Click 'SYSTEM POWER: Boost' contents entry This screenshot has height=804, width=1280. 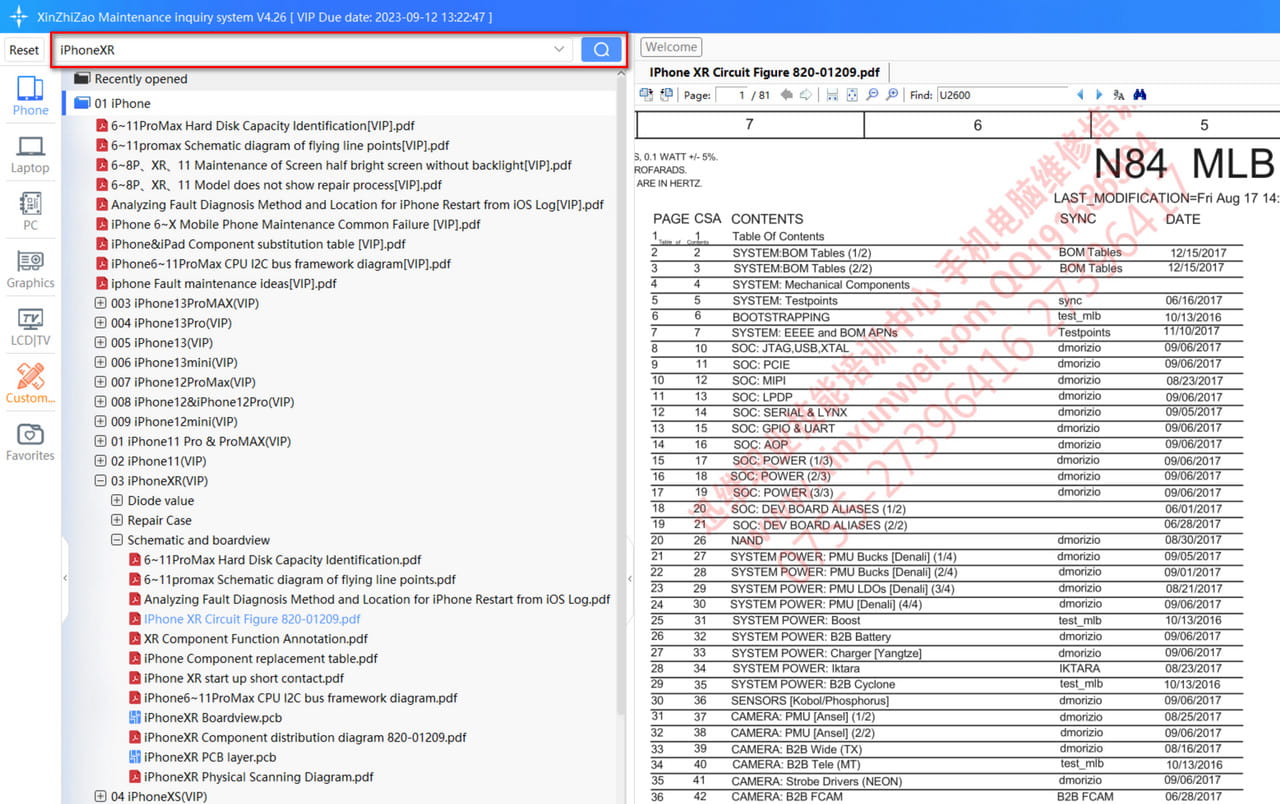tap(796, 620)
